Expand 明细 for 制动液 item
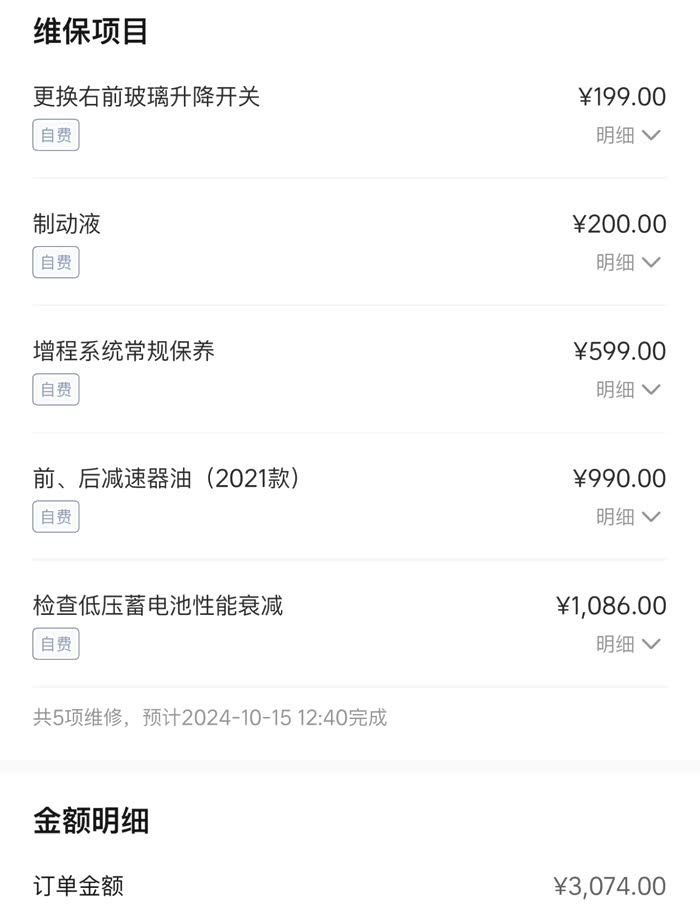This screenshot has width=700, height=914. (x=629, y=262)
